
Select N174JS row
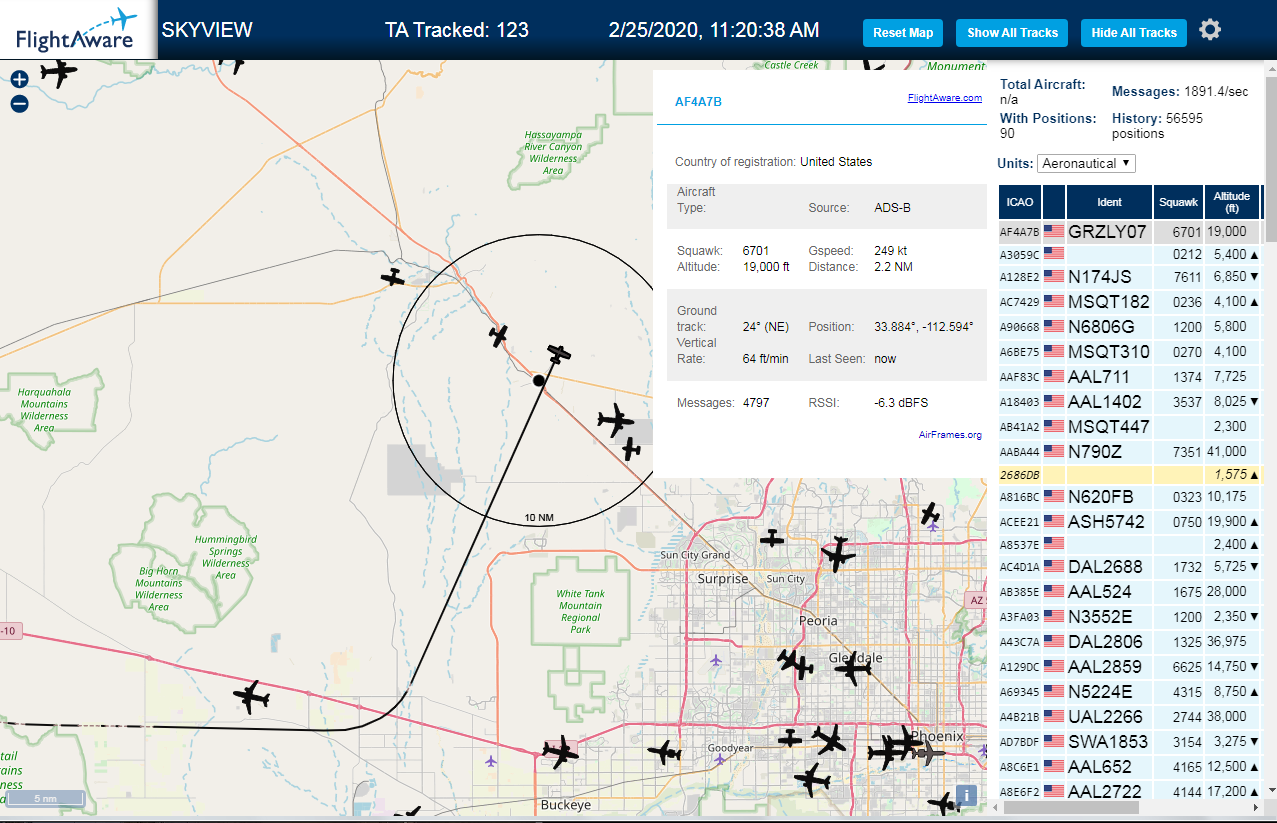point(1130,276)
